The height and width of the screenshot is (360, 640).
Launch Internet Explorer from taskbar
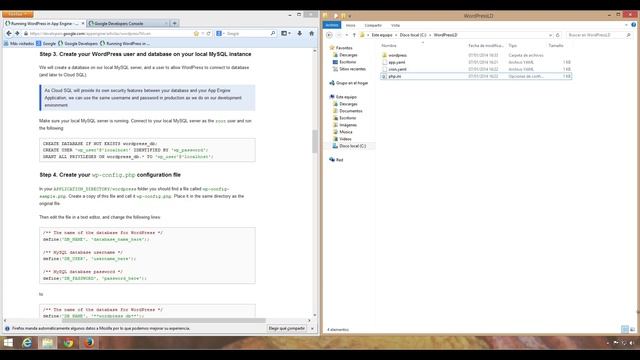coord(27,342)
